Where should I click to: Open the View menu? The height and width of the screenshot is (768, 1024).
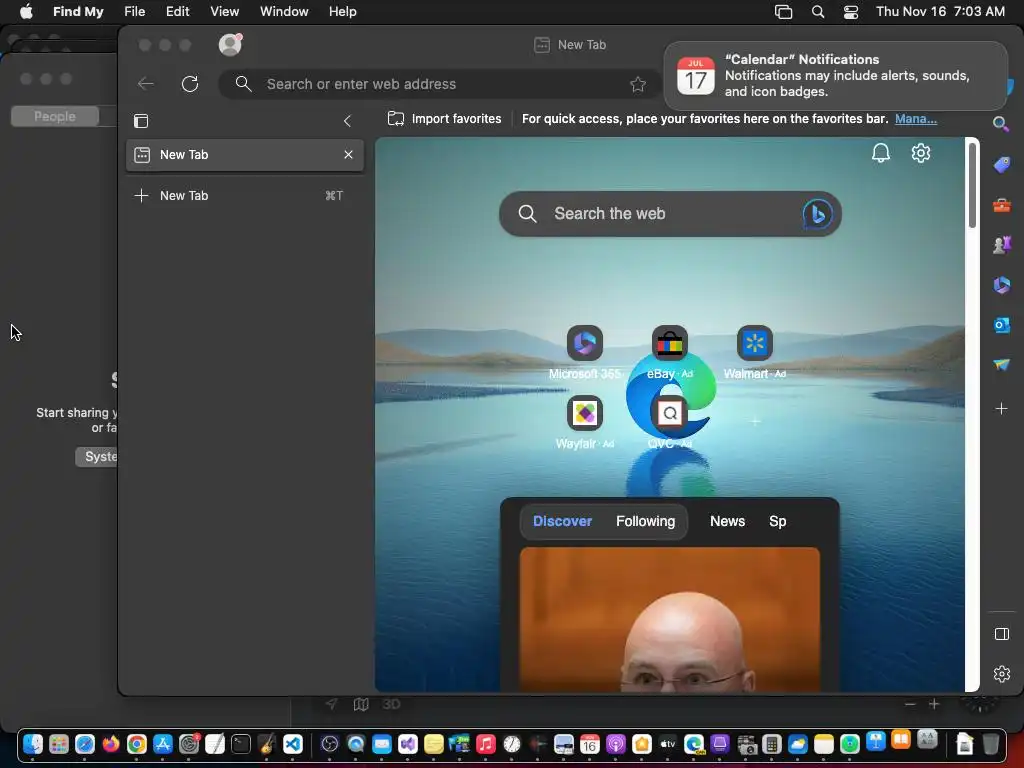(x=224, y=12)
